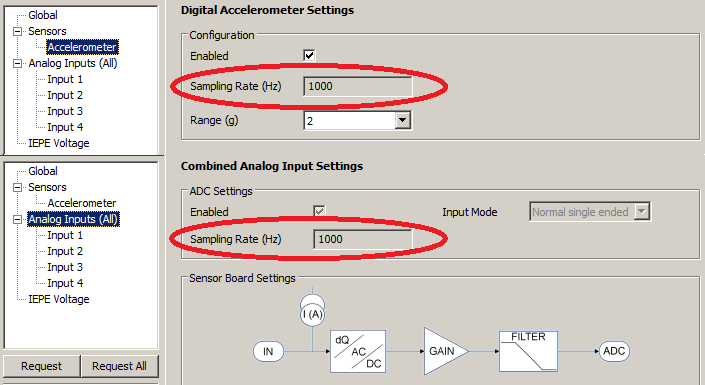
Task: Select Accelerometer in the upper tree
Action: [x=82, y=47]
